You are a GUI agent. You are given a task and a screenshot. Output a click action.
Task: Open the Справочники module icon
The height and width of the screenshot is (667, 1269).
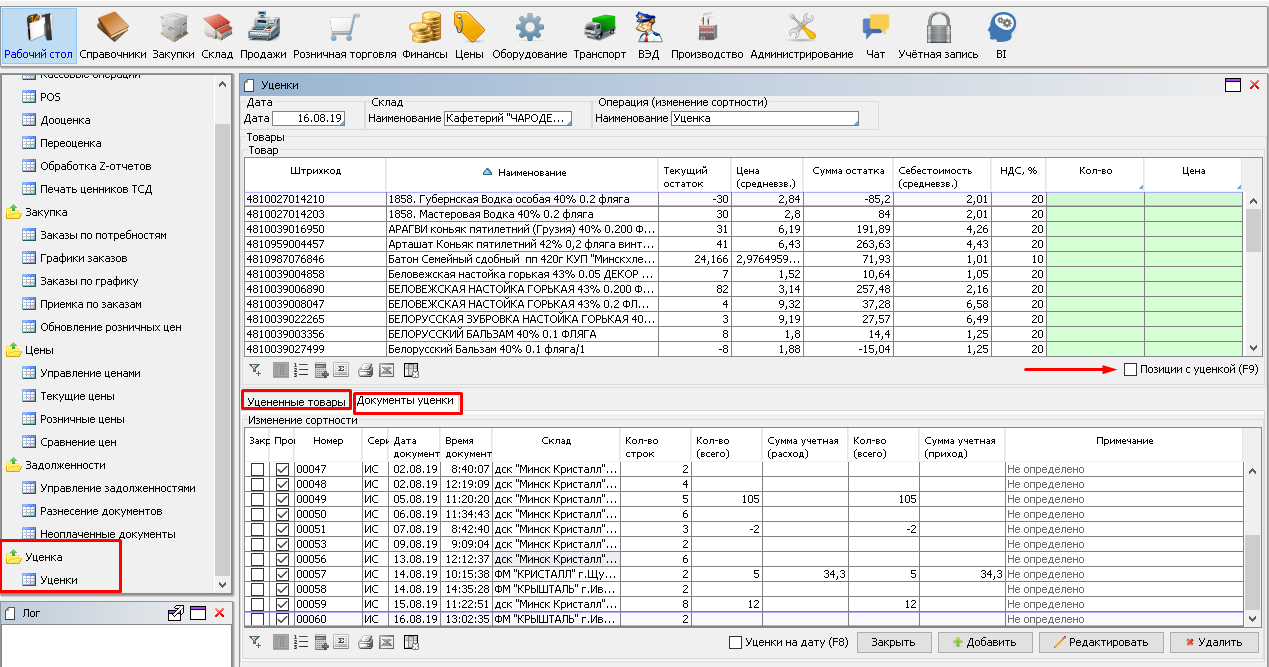pyautogui.click(x=112, y=27)
